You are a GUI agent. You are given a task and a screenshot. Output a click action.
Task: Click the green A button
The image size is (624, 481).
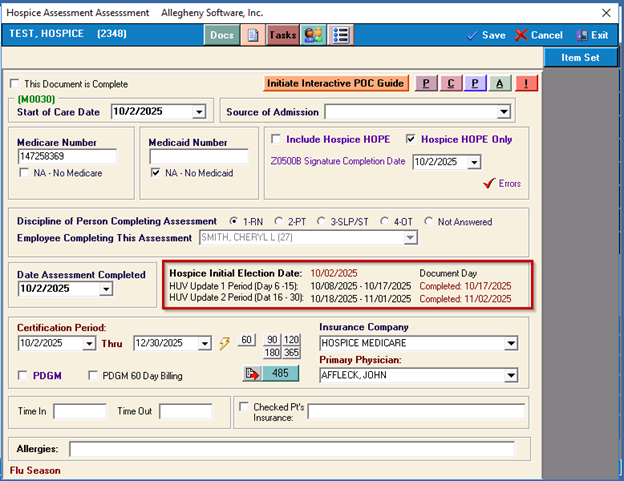499,83
